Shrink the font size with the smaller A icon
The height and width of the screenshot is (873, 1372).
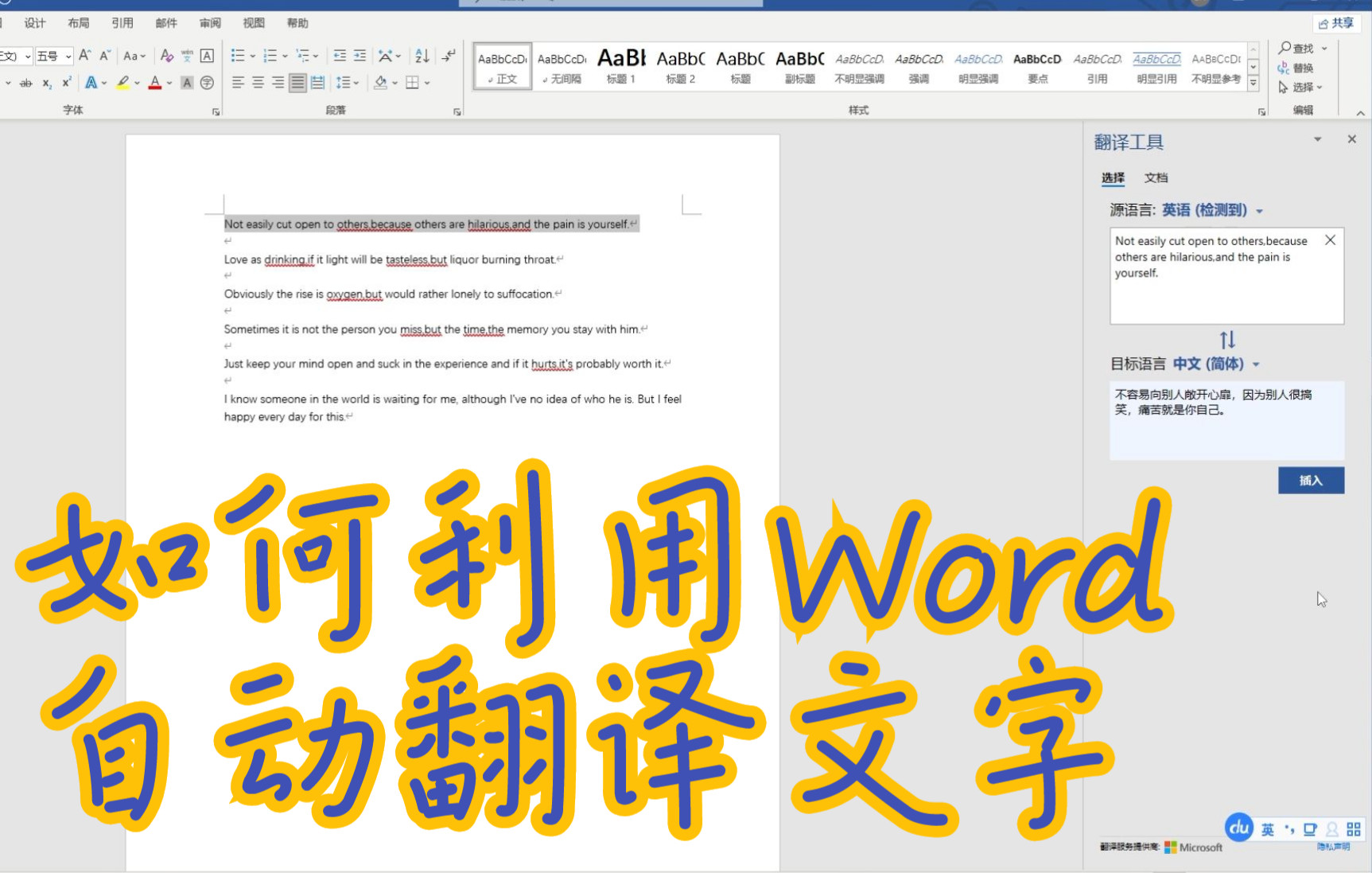(105, 56)
